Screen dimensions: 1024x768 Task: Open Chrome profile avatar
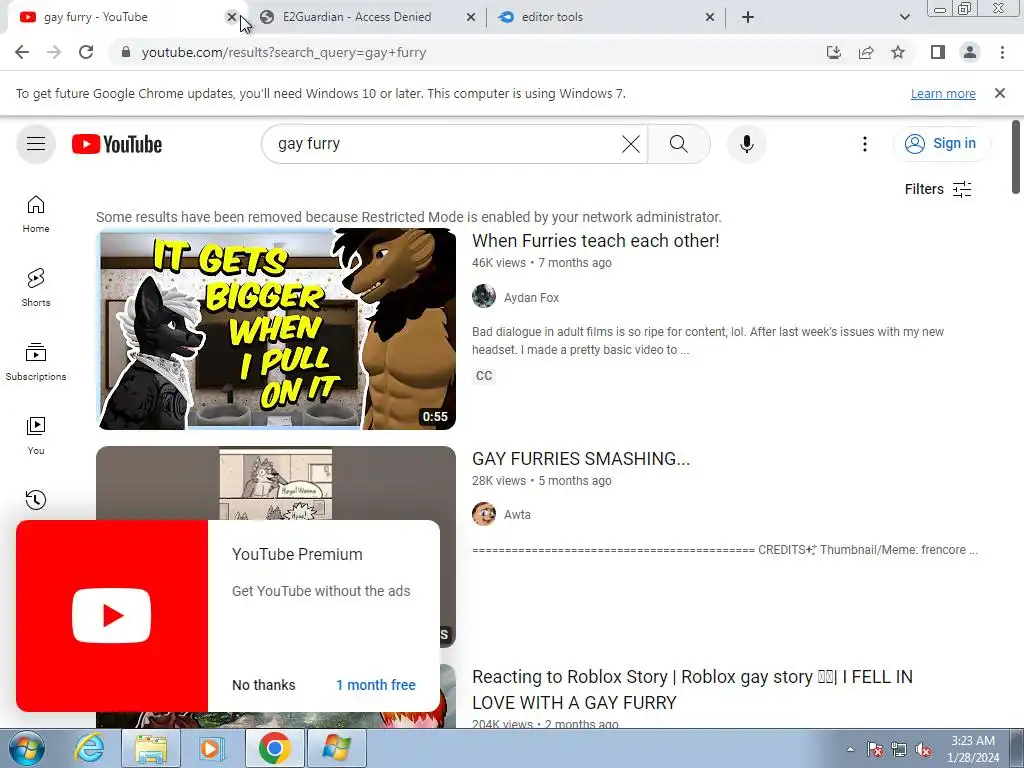(970, 52)
